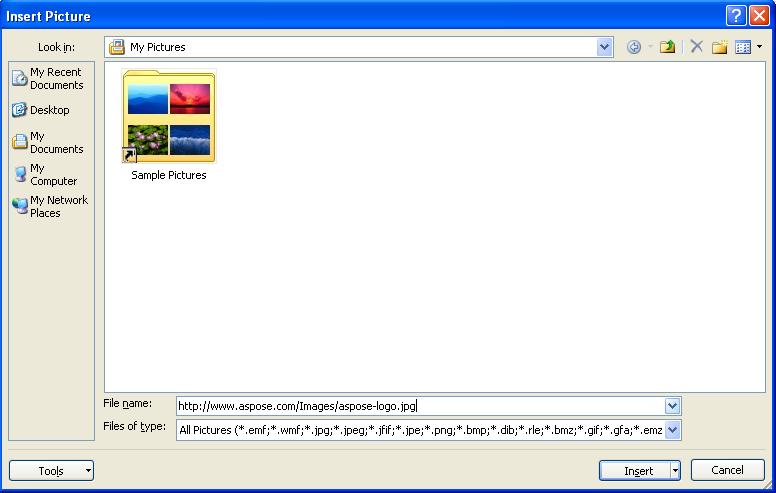Viewport: 776px width, 493px height.
Task: Click the Views icon button
Action: [x=743, y=47]
